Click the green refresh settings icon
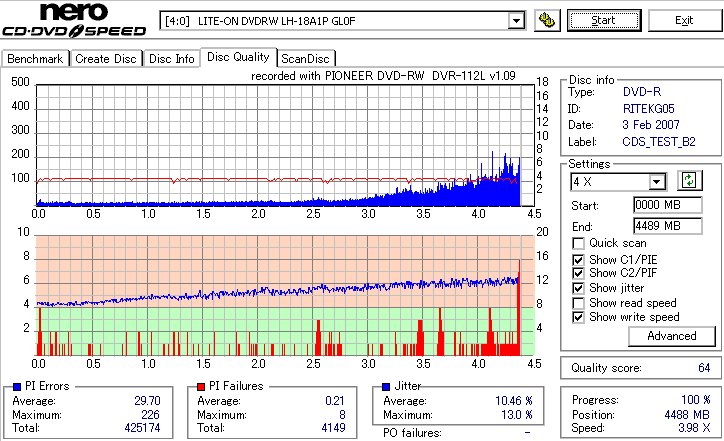The width and height of the screenshot is (724, 441). pyautogui.click(x=689, y=180)
